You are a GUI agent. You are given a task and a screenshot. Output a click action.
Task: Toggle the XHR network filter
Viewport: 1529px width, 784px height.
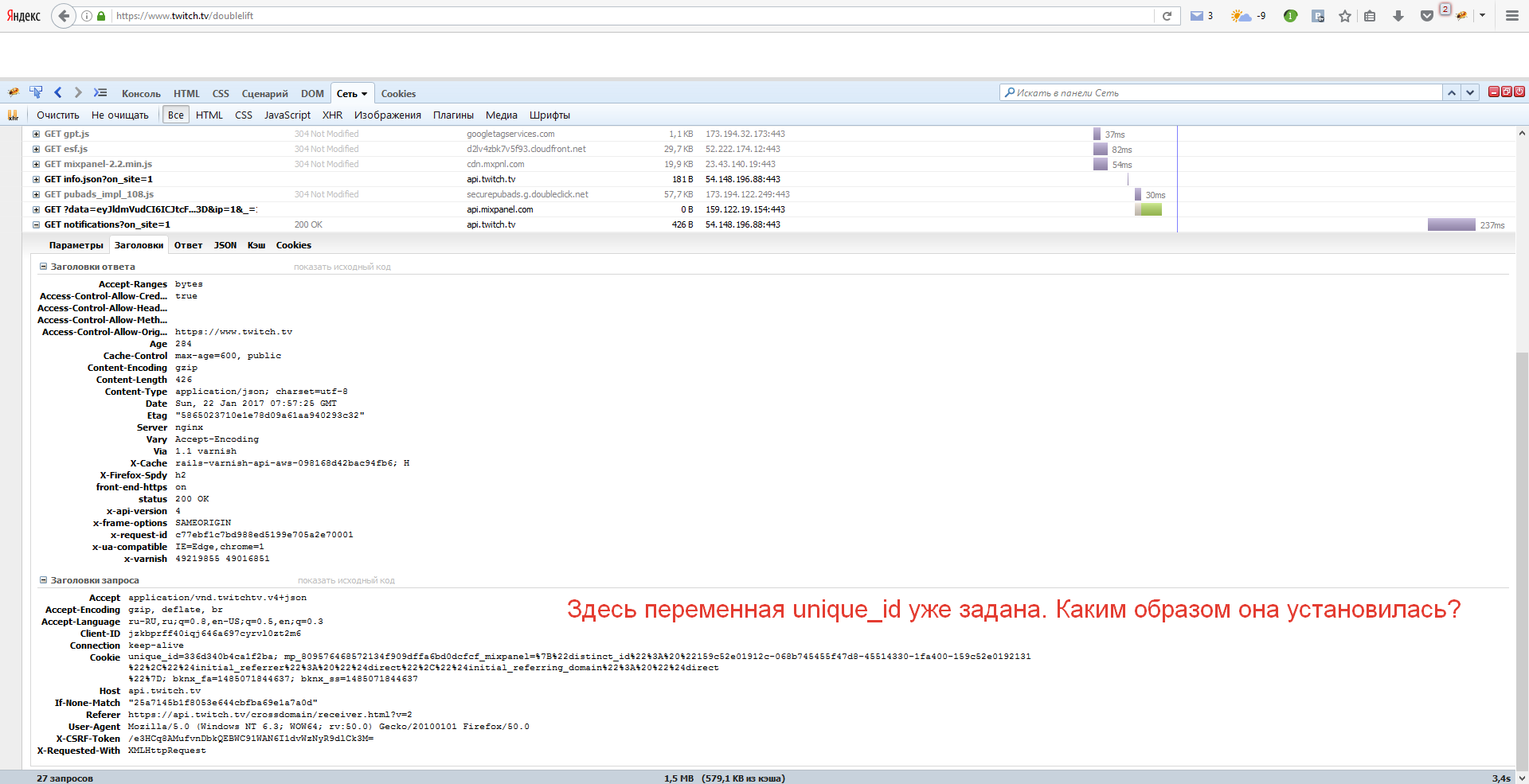click(x=332, y=115)
